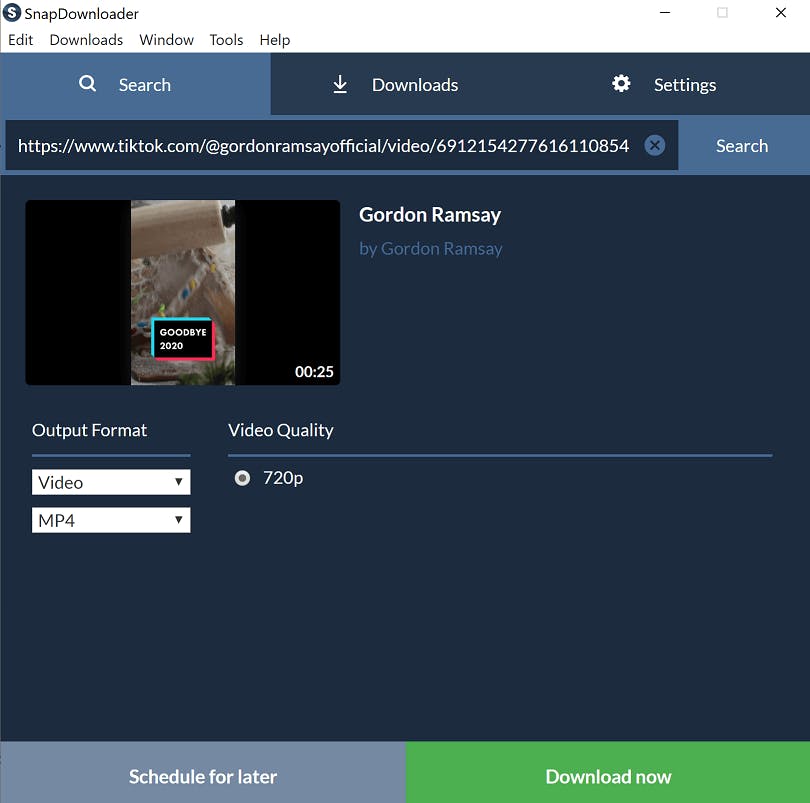Viewport: 810px width, 803px height.
Task: Click the 'Gordon Ramsay' video title
Action: 430,215
